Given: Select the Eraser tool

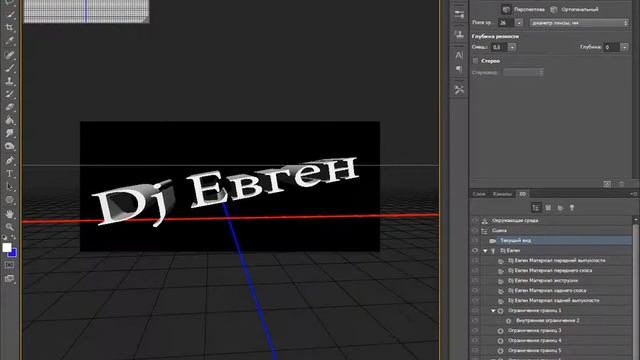Looking at the screenshot, I should 9,107.
